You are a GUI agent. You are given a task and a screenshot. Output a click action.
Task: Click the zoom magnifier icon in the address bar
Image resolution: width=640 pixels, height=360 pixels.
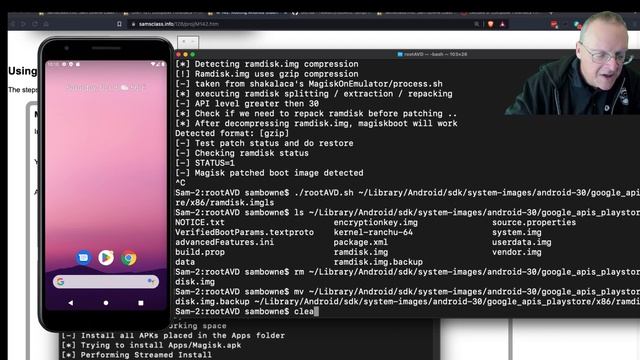pyautogui.click(x=476, y=24)
